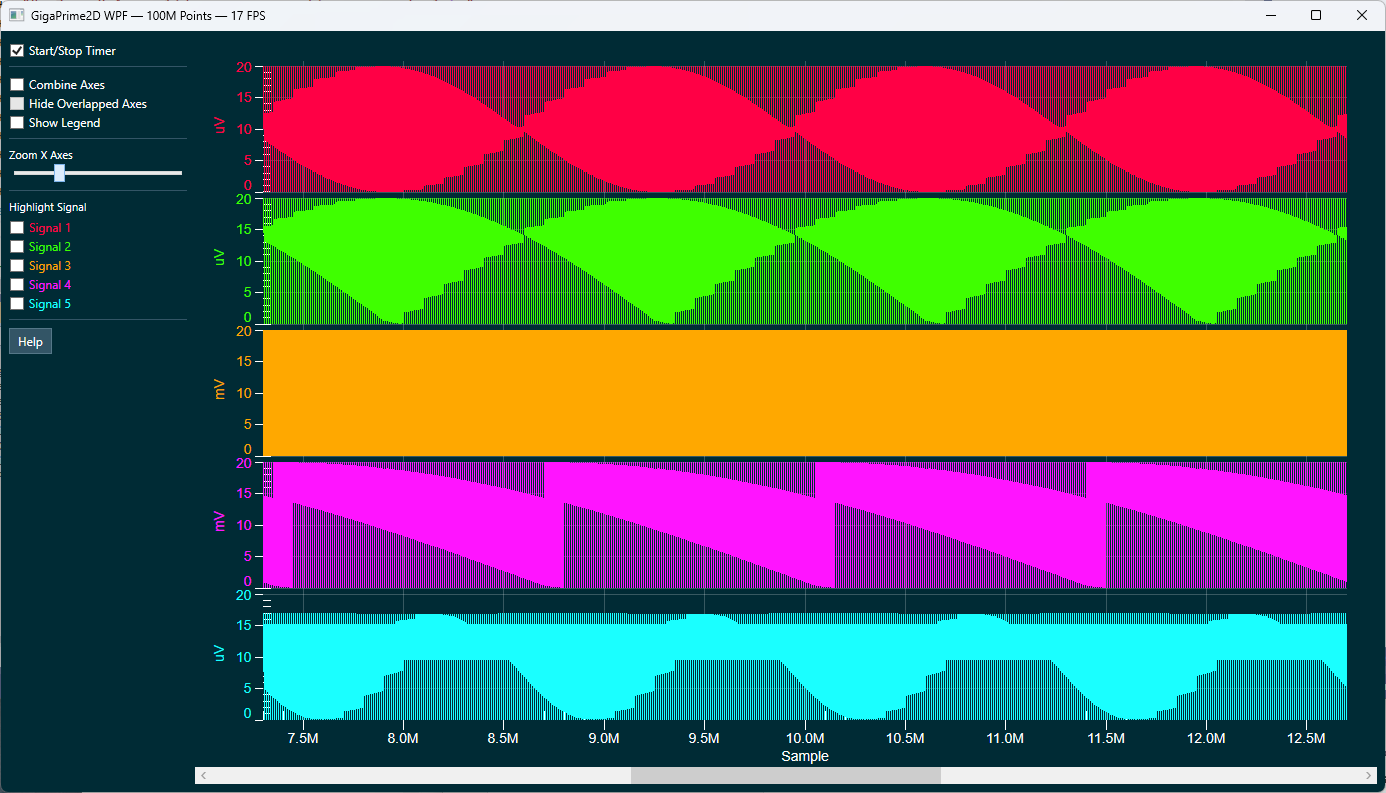This screenshot has height=793, width=1386.
Task: Click the 11.5M X axis tick label
Action: [x=1106, y=738]
